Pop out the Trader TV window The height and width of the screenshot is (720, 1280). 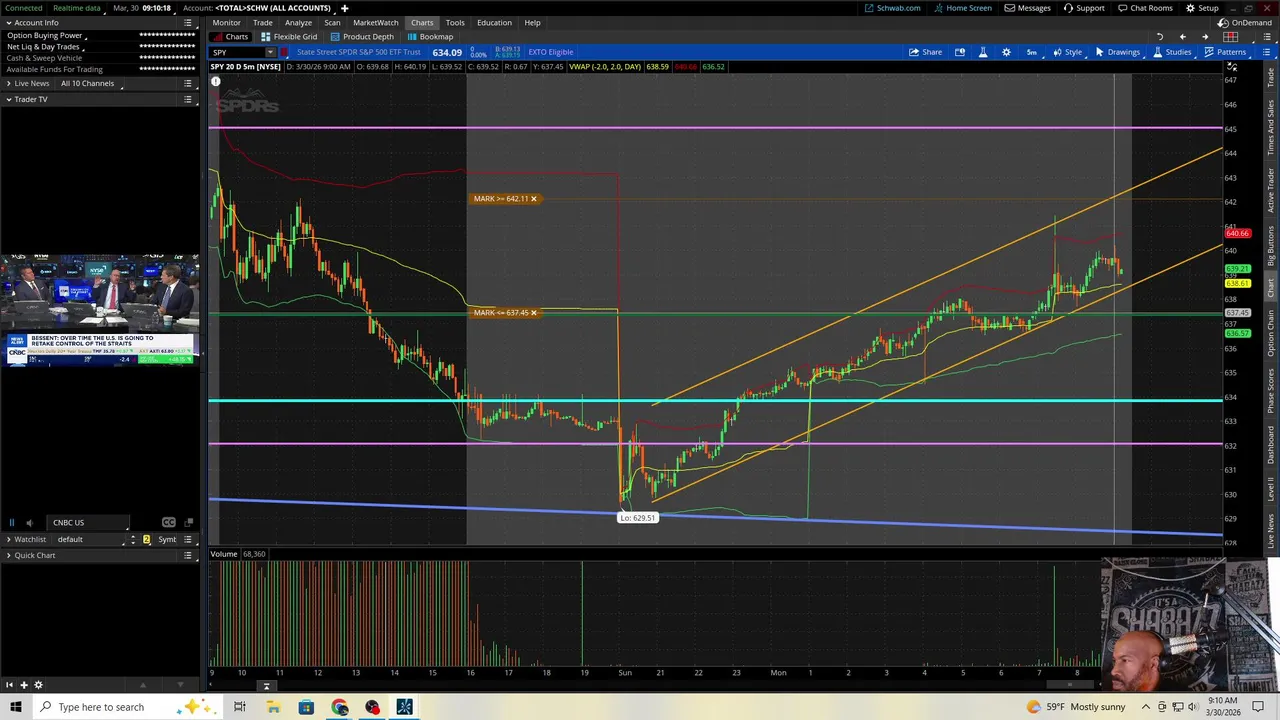point(188,522)
